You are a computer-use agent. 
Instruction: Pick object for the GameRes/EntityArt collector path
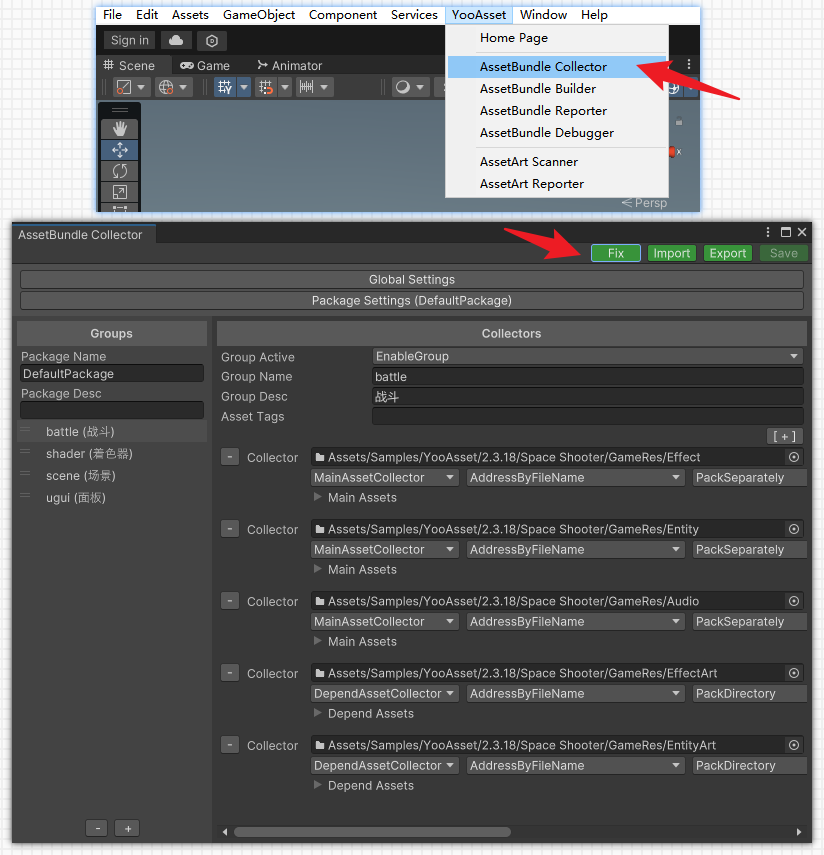[794, 745]
